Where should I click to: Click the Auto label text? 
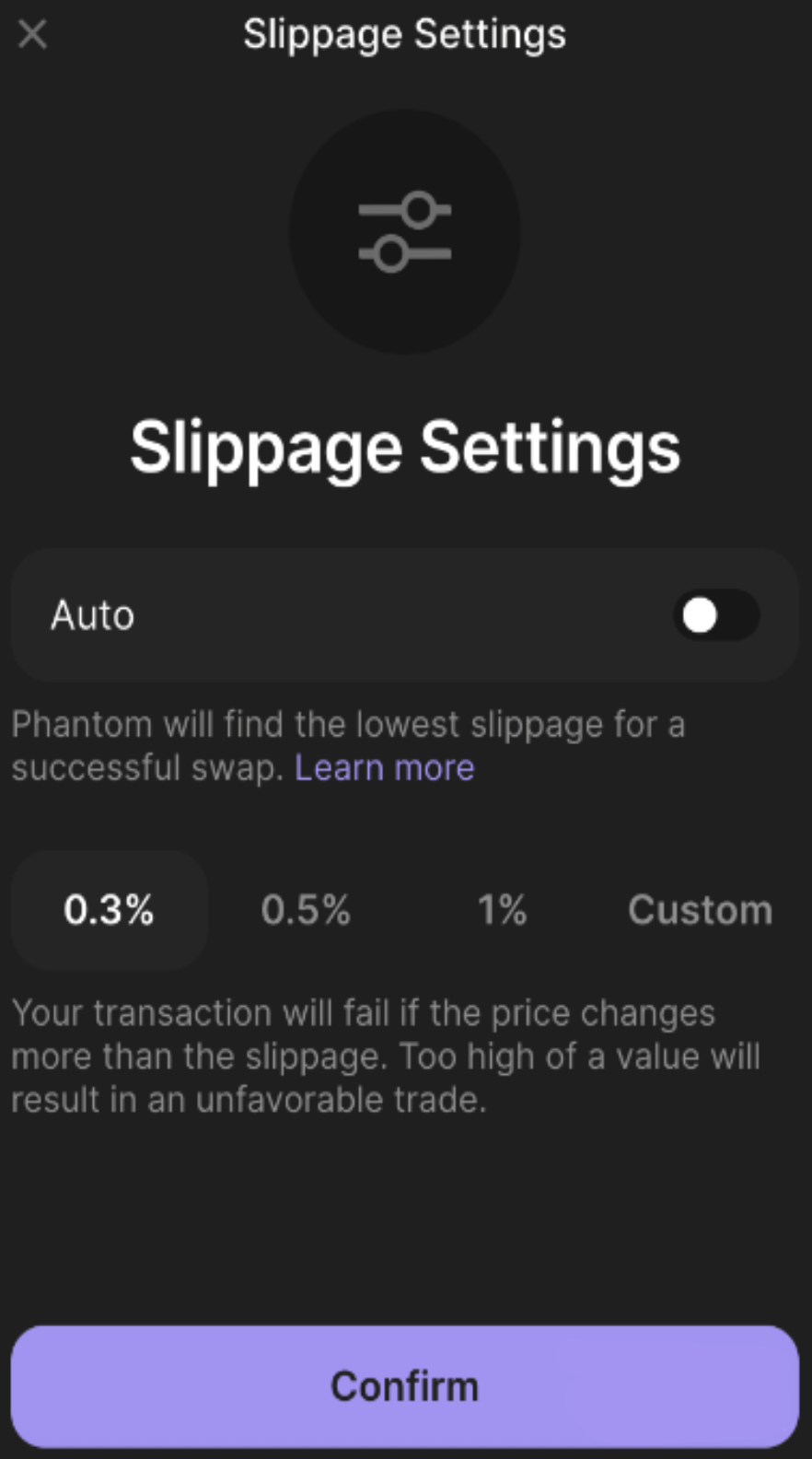(x=92, y=615)
